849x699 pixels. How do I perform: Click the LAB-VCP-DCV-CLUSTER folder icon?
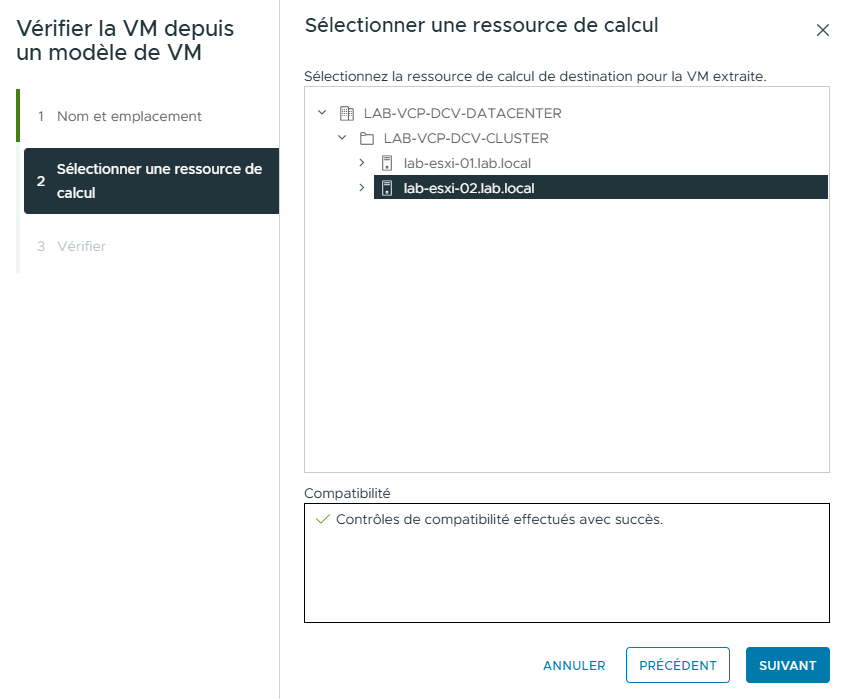pyautogui.click(x=365, y=138)
